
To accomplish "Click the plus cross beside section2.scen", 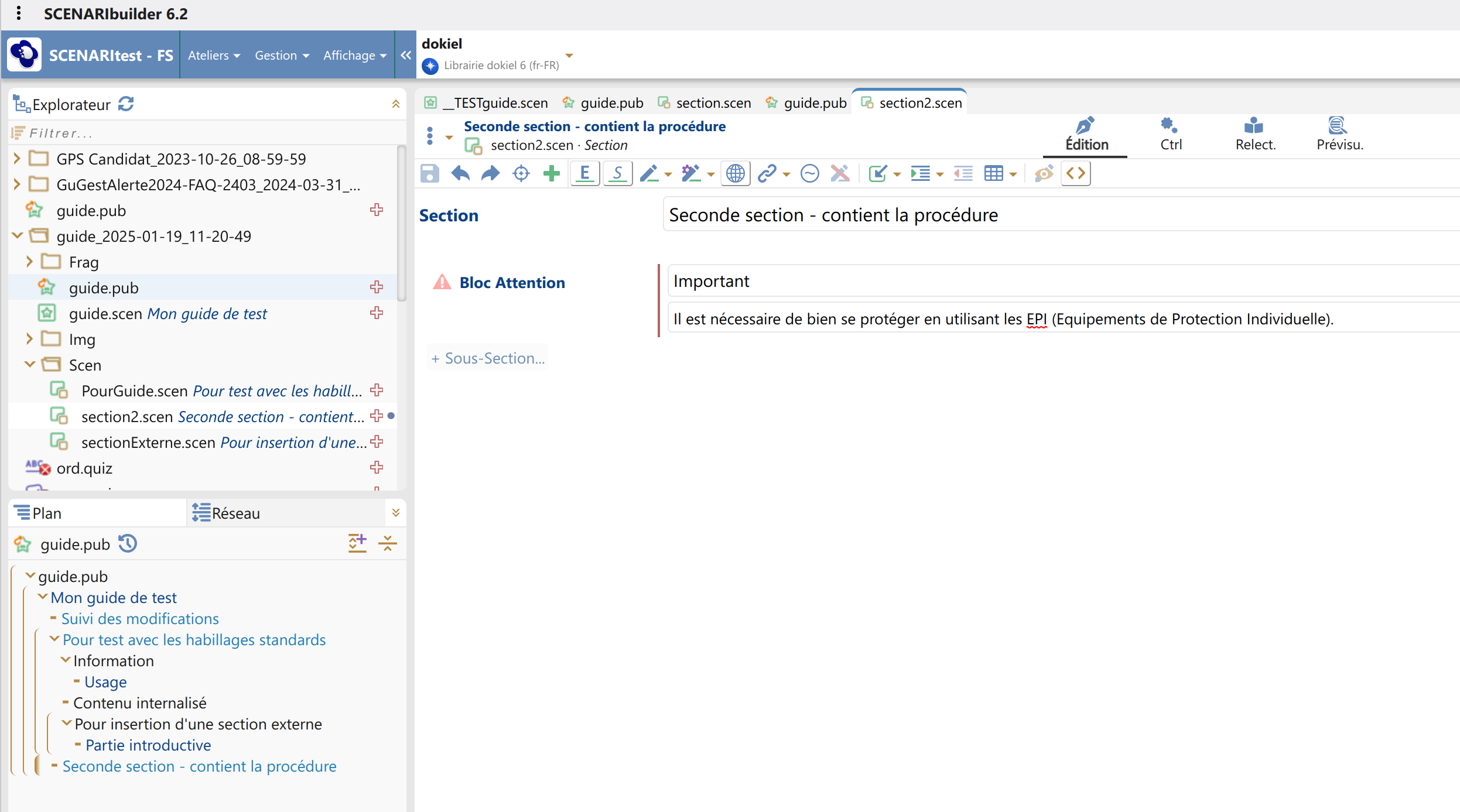I will (377, 416).
